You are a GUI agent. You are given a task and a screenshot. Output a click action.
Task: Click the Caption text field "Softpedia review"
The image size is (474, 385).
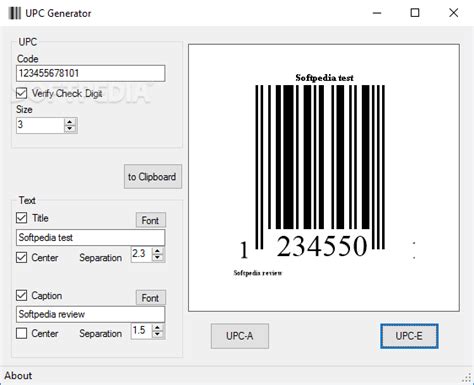tap(90, 314)
